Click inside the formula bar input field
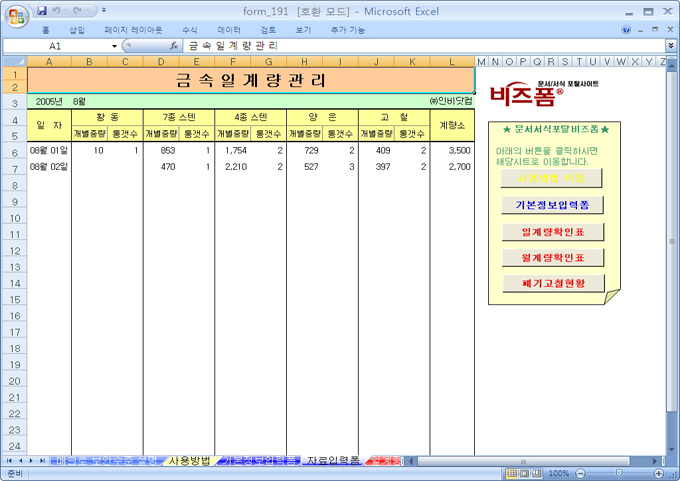 pyautogui.click(x=420, y=46)
